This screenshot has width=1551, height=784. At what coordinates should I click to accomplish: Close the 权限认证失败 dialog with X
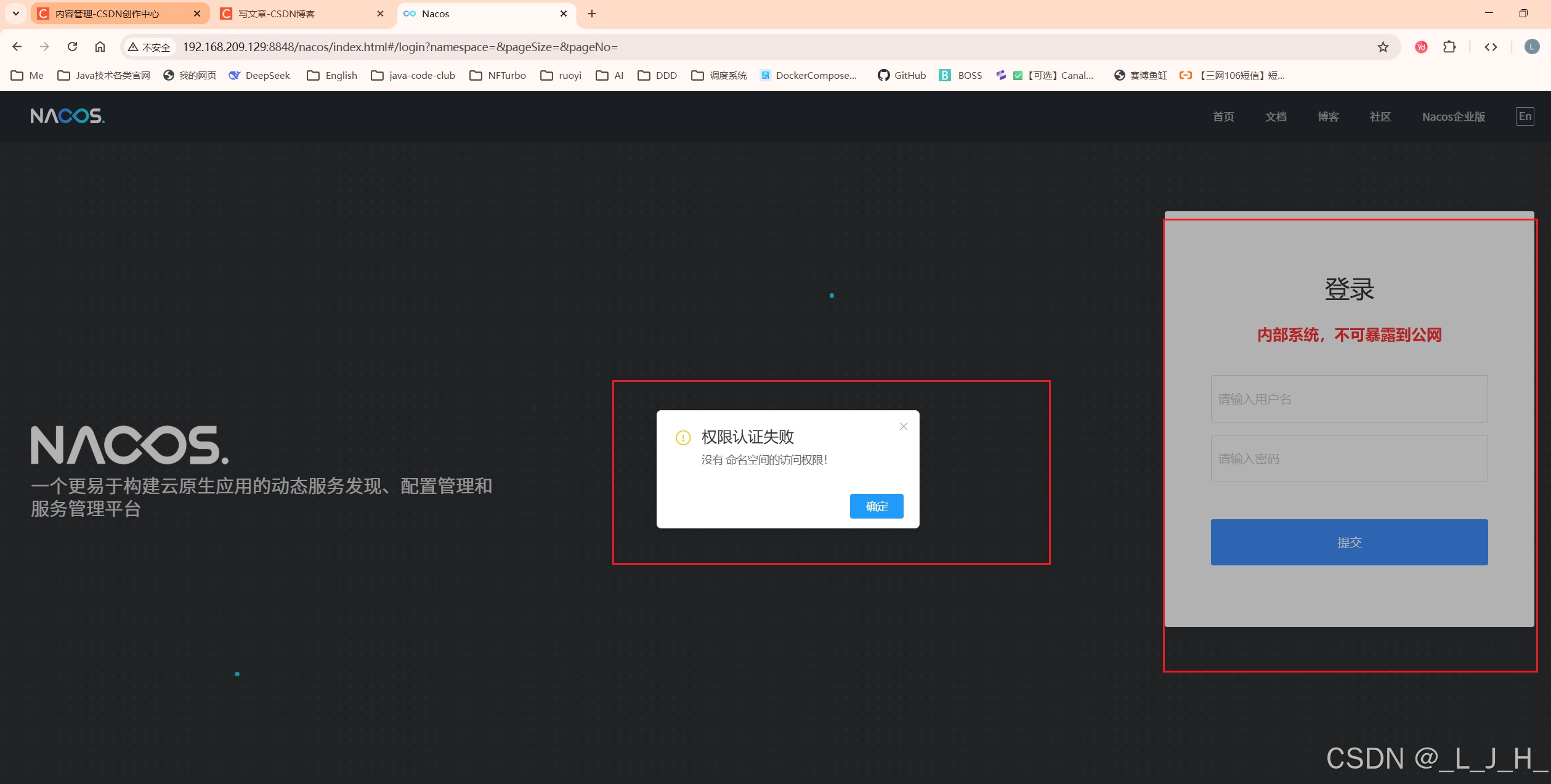(x=904, y=426)
